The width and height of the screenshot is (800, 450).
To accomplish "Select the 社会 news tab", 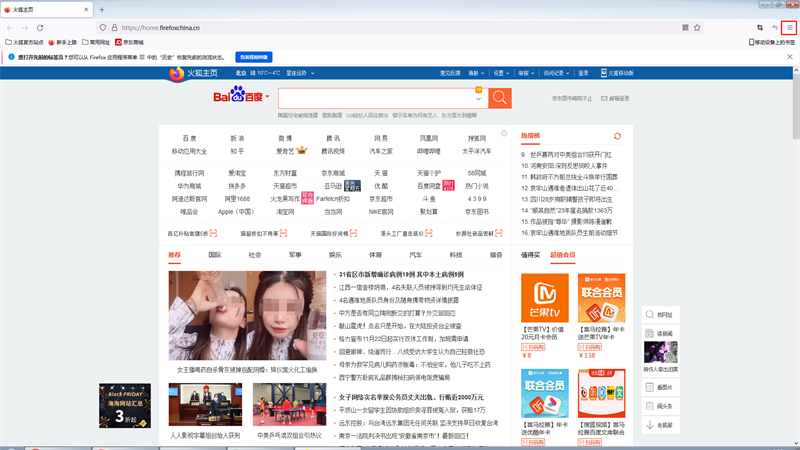I will pyautogui.click(x=255, y=255).
